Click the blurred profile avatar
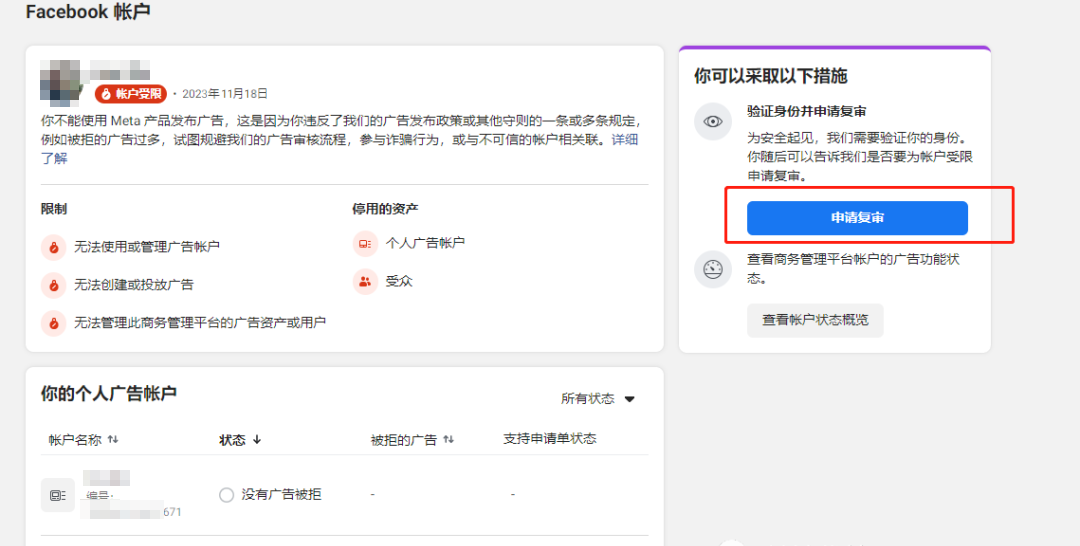Viewport: 1080px width, 546px height. tap(61, 83)
